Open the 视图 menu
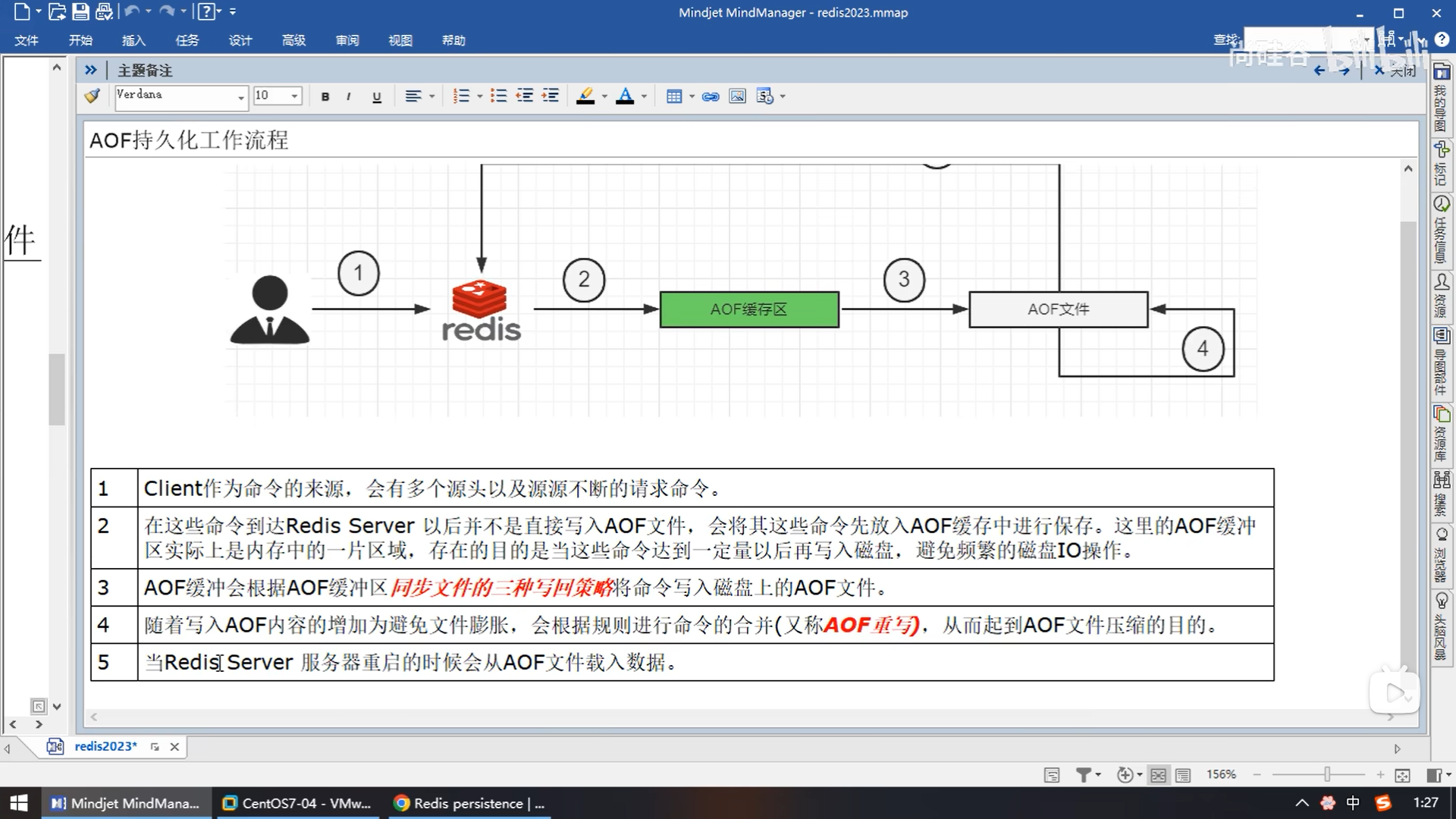The height and width of the screenshot is (819, 1456). [400, 40]
